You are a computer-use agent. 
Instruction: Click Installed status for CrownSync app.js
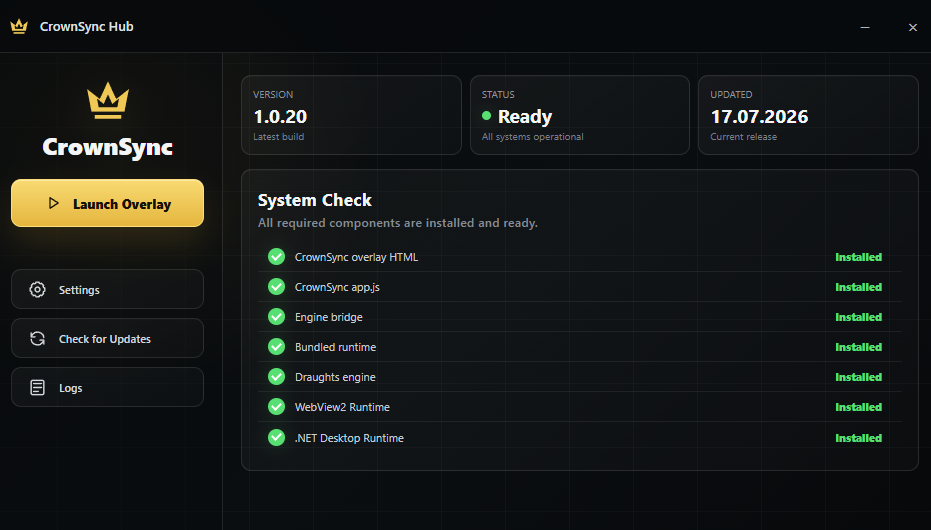[858, 287]
